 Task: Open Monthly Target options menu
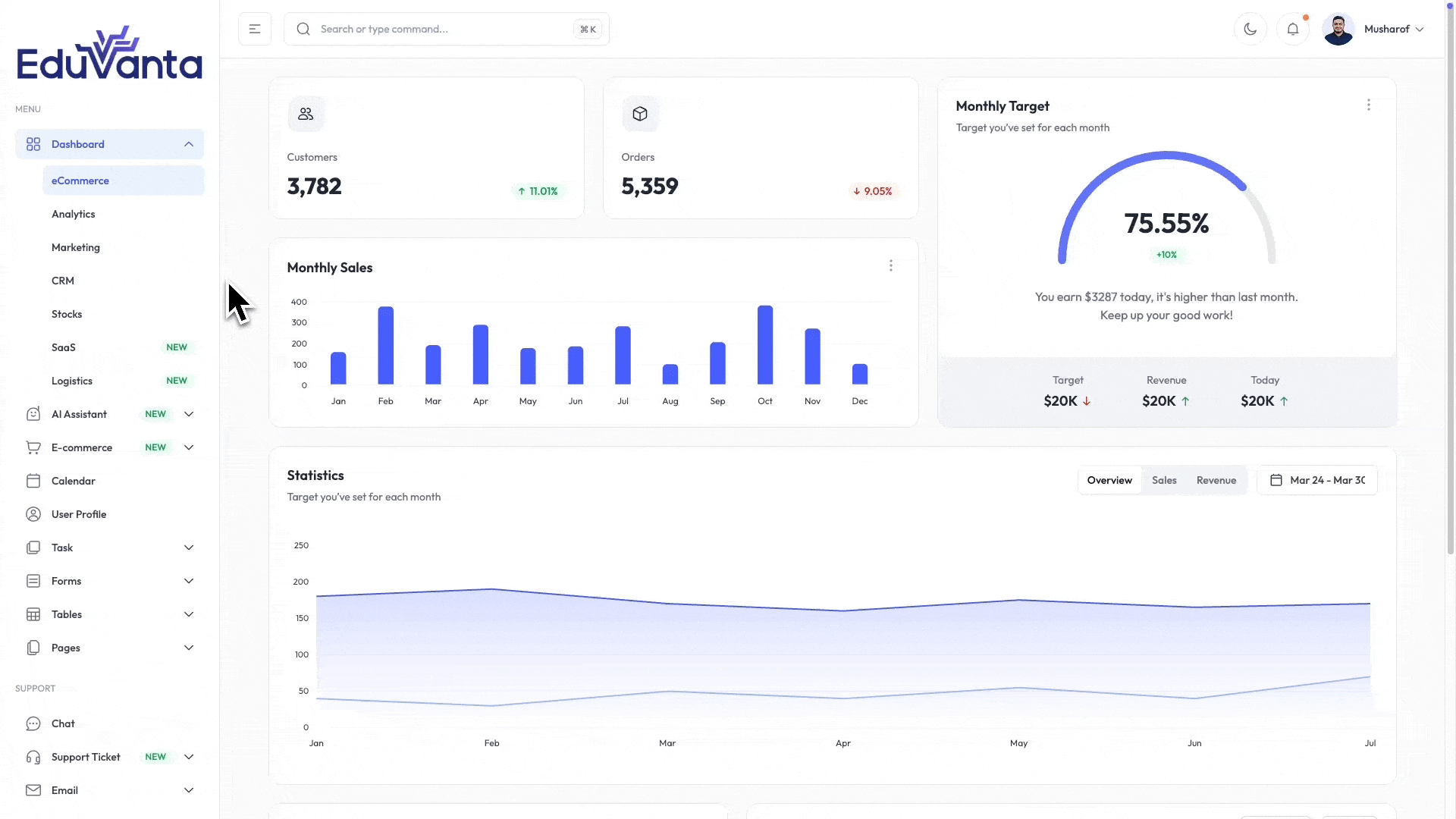(1369, 105)
